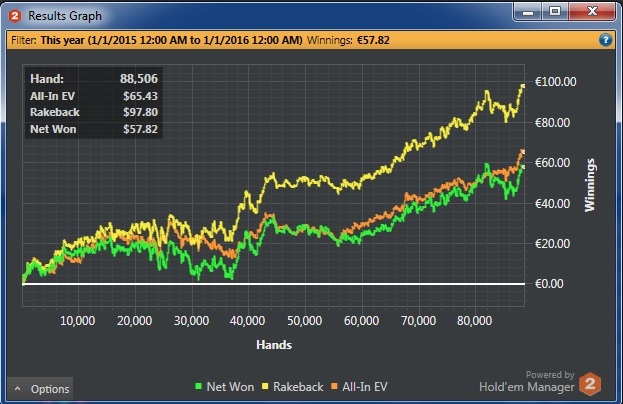The height and width of the screenshot is (404, 623).
Task: Click the €100.00 axis label
Action: pyautogui.click(x=555, y=82)
